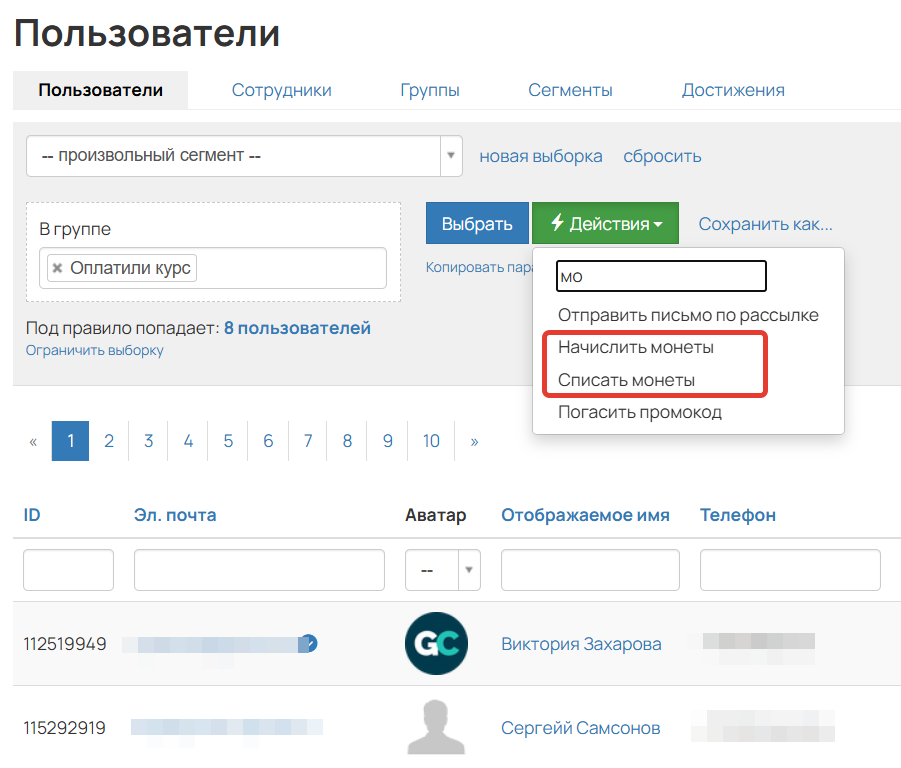Go to page 2
The image size is (901, 768).
[x=109, y=441]
